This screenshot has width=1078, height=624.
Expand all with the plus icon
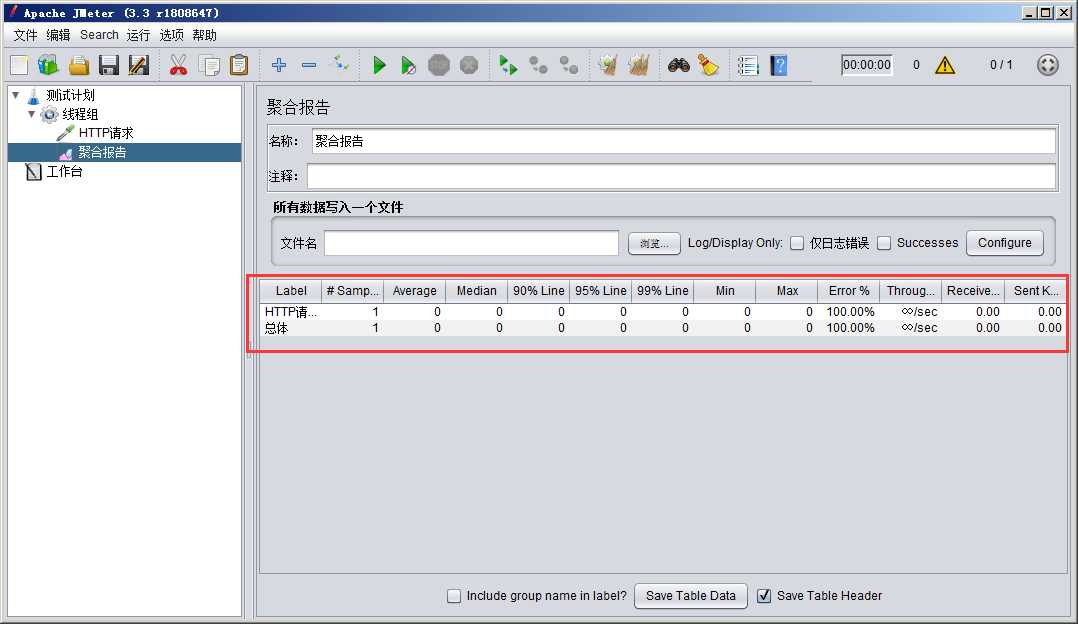[x=278, y=65]
